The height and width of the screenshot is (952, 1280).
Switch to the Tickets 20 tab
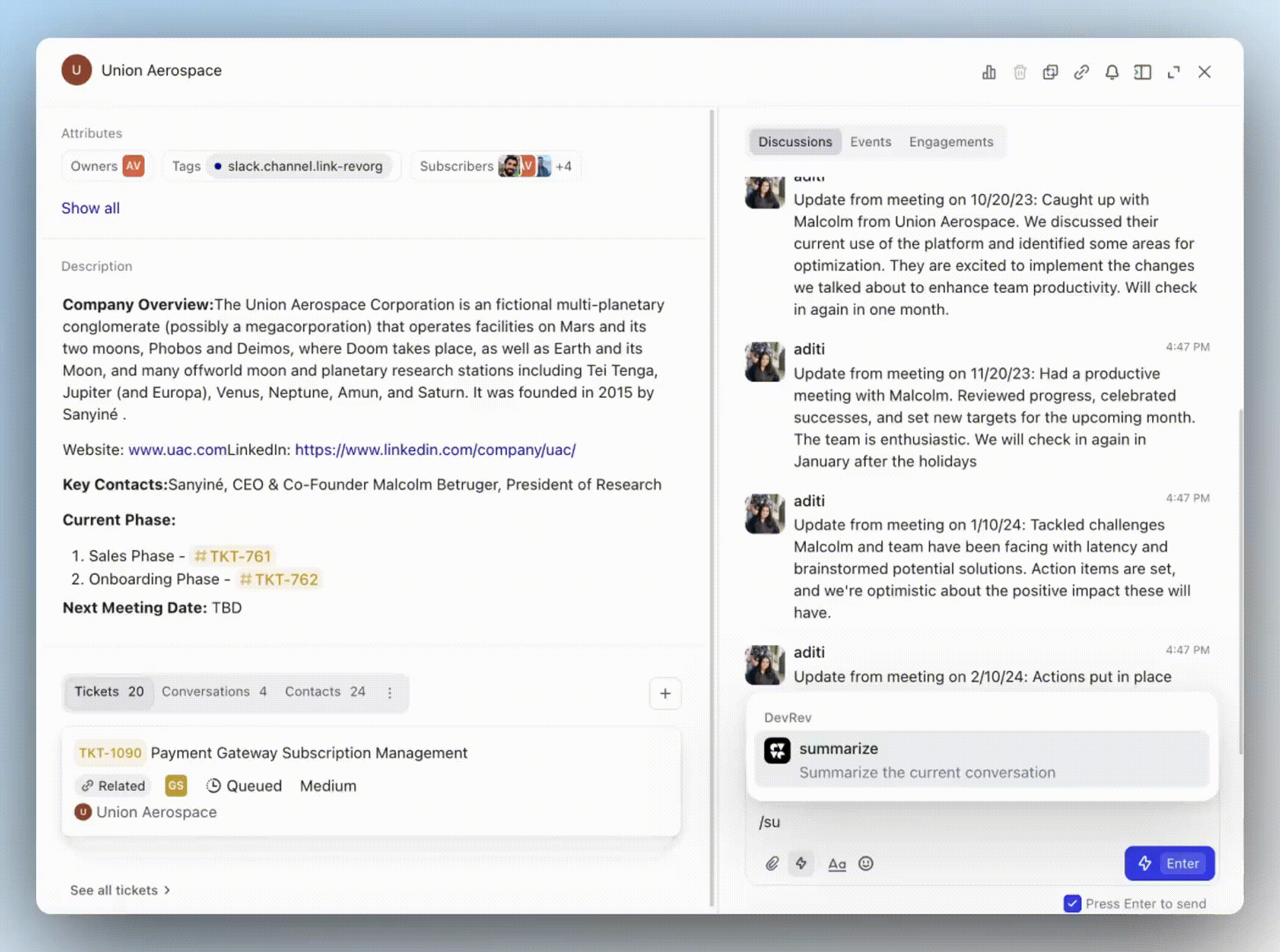[x=109, y=691]
